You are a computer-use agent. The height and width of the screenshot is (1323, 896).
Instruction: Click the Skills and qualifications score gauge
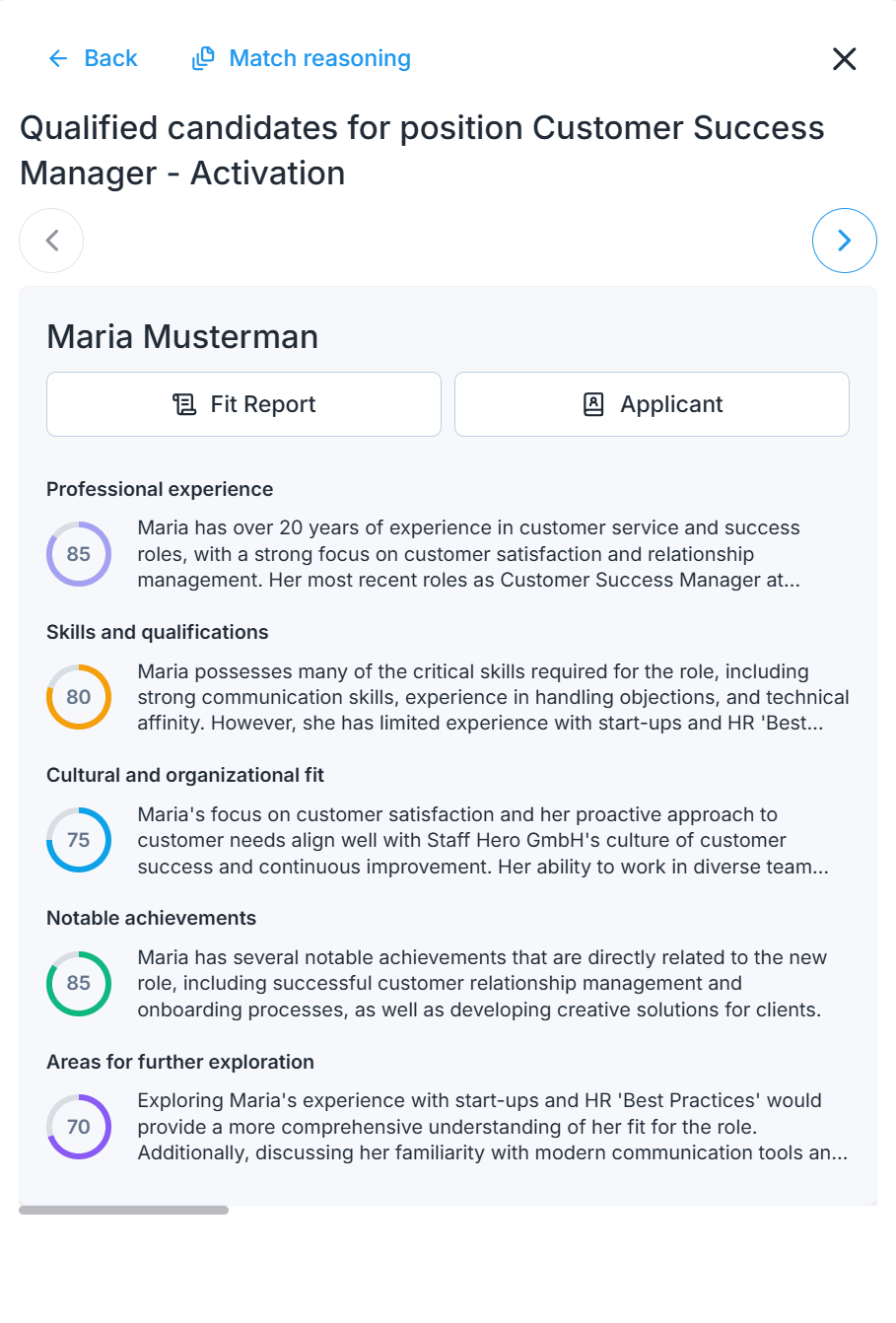click(x=79, y=697)
